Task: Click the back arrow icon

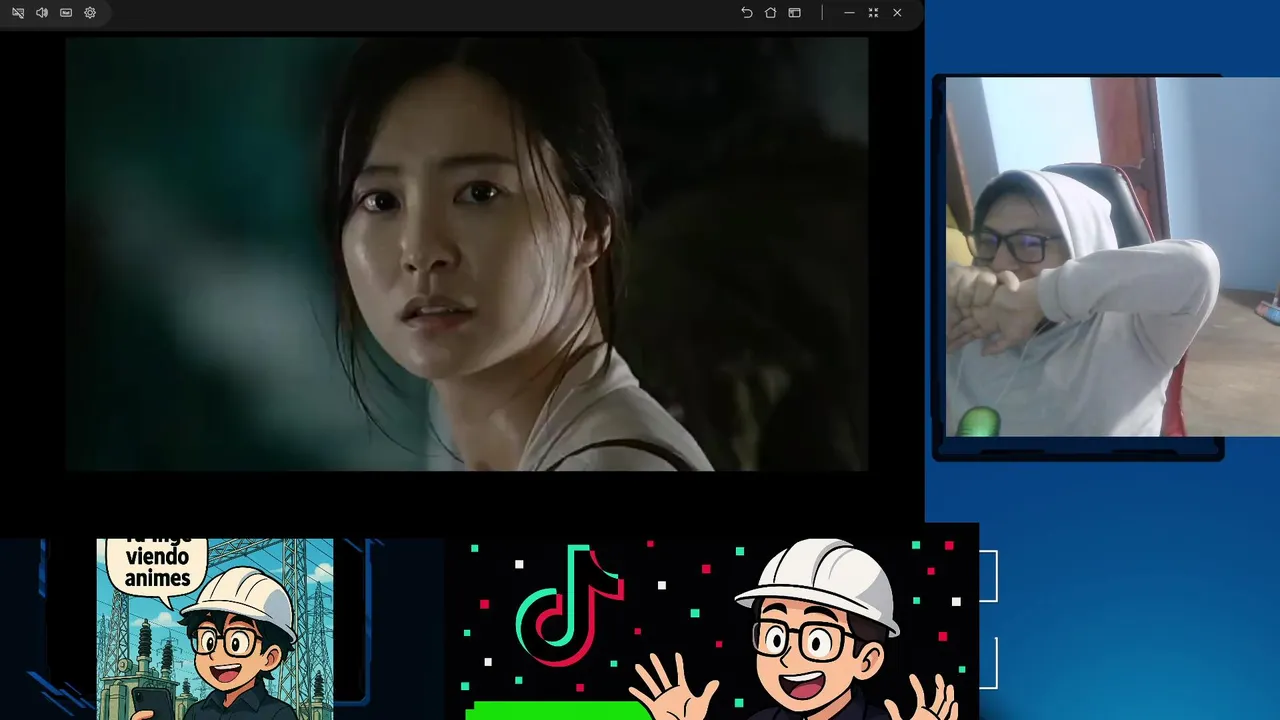Action: pyautogui.click(x=746, y=13)
